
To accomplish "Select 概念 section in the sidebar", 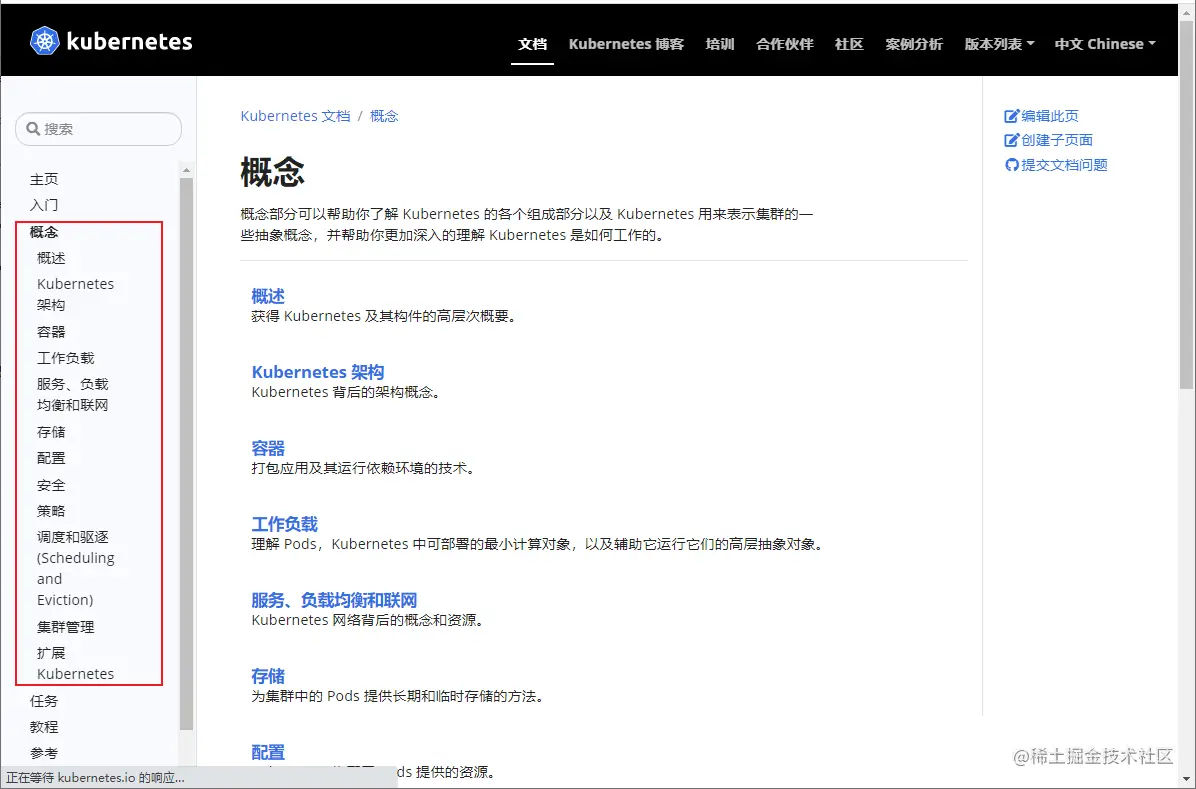I will pos(43,232).
